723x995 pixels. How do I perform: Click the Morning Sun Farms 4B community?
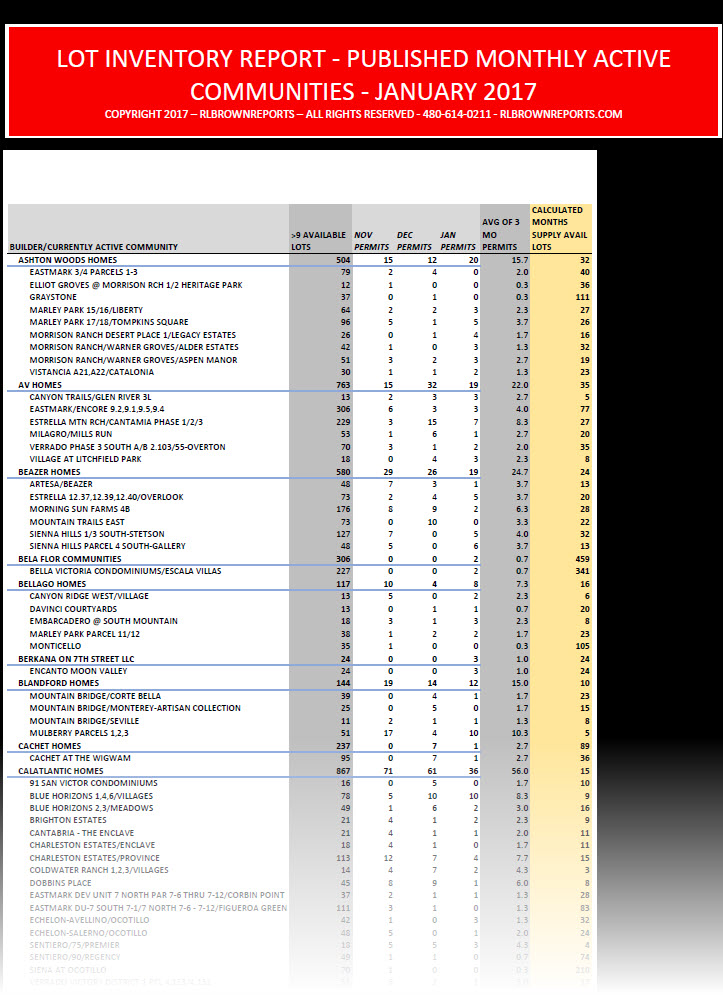(x=81, y=508)
